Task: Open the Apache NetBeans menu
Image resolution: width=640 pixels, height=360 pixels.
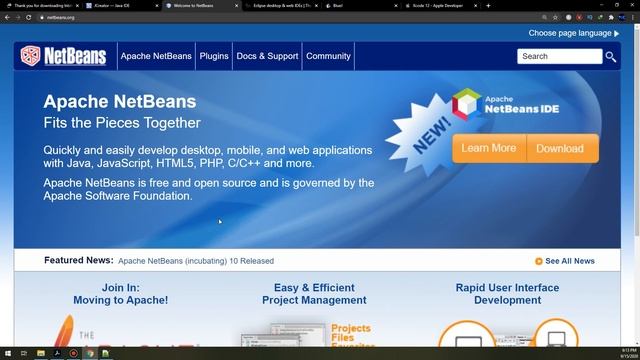Action: (156, 56)
